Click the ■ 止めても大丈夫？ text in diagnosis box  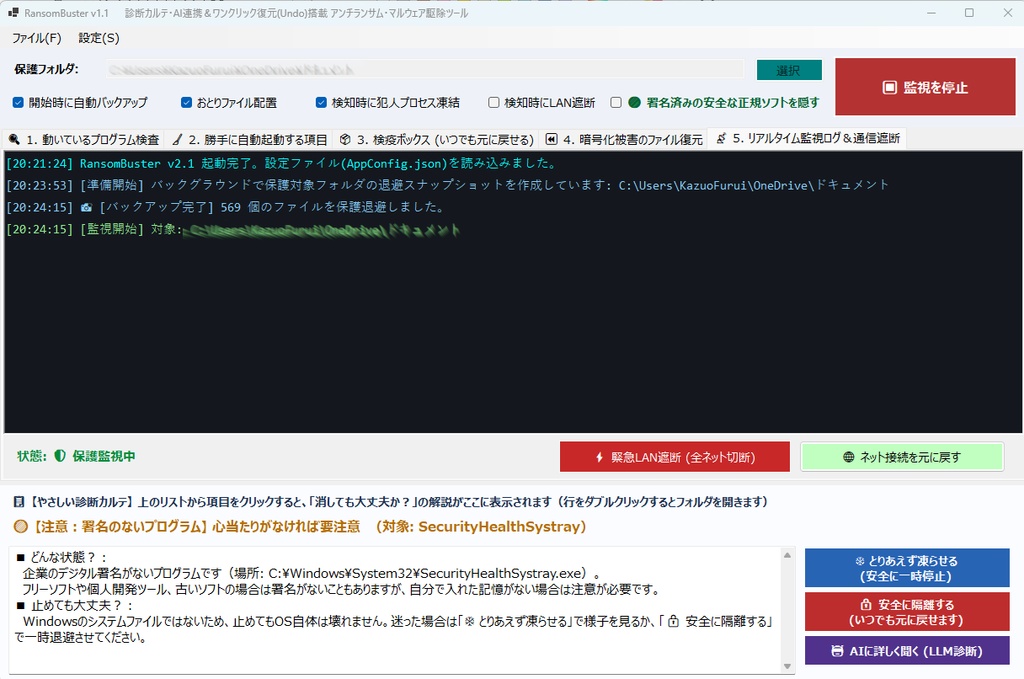[74, 605]
